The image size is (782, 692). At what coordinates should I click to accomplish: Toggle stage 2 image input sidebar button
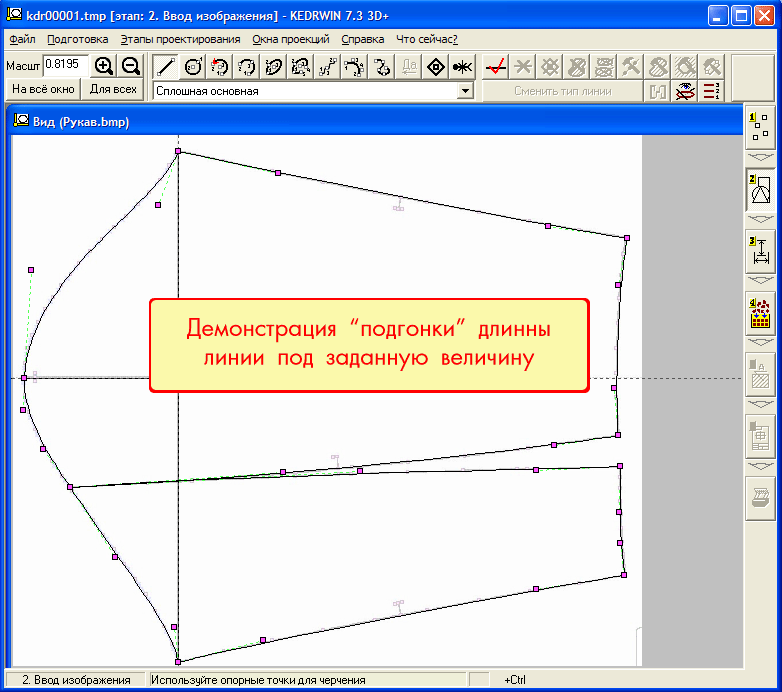tap(761, 189)
